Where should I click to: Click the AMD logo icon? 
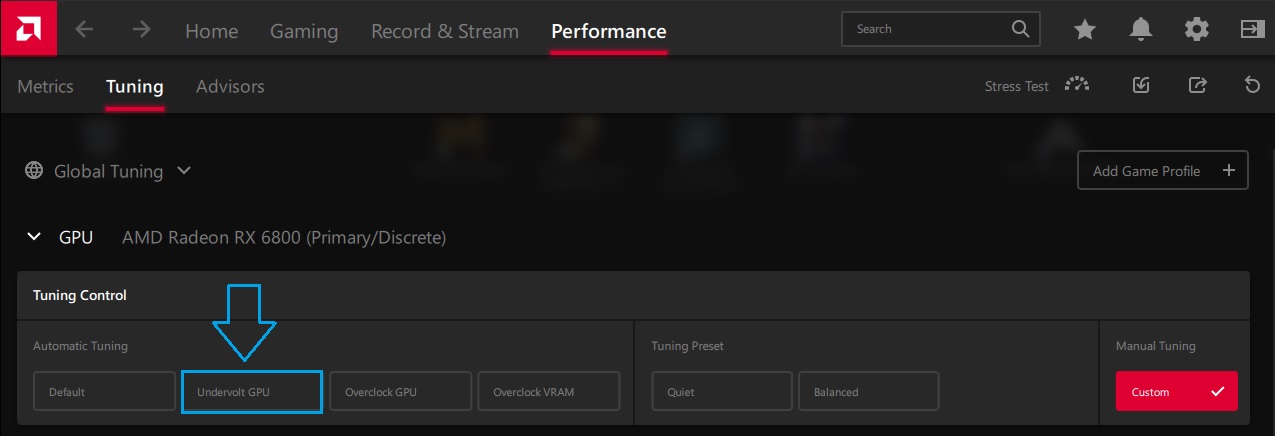pos(28,29)
